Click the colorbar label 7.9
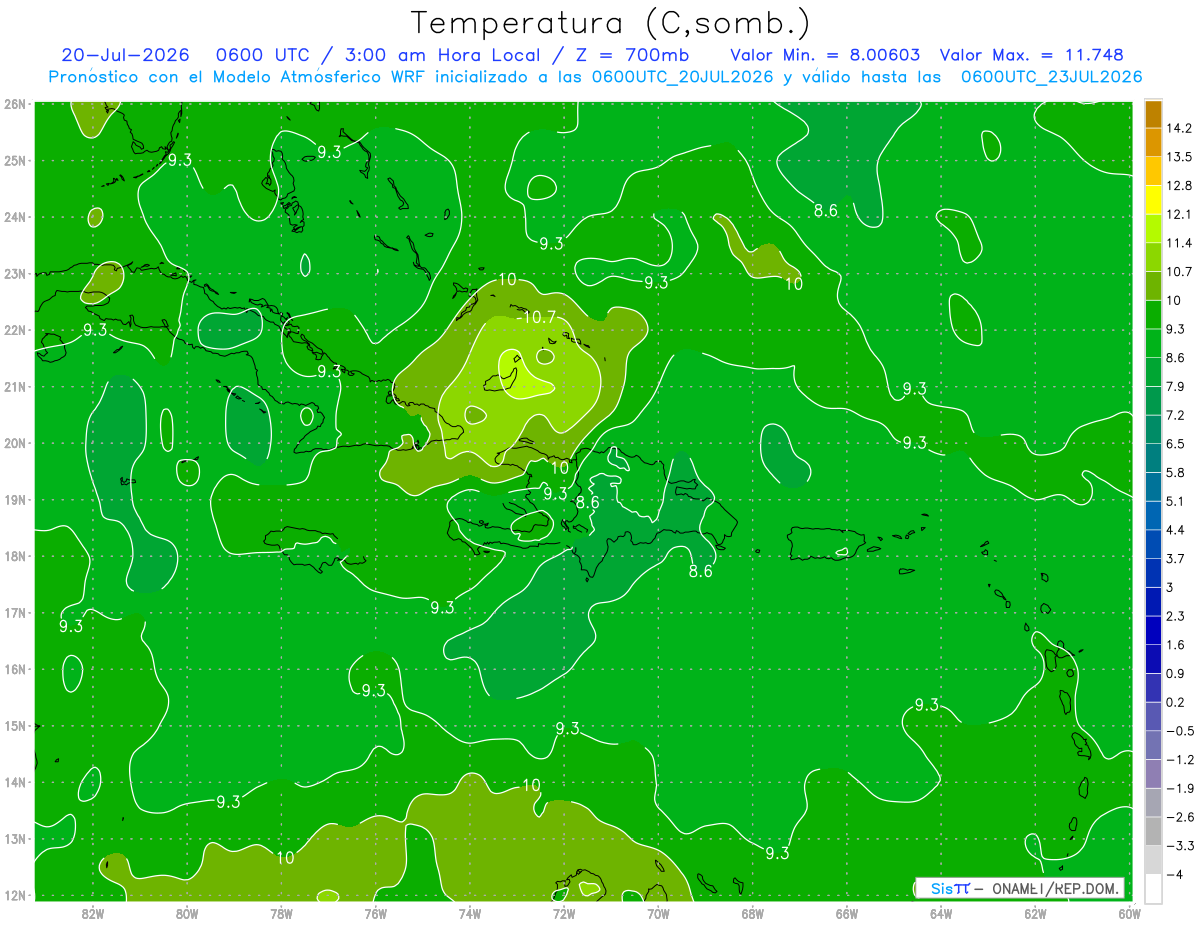 click(1176, 386)
